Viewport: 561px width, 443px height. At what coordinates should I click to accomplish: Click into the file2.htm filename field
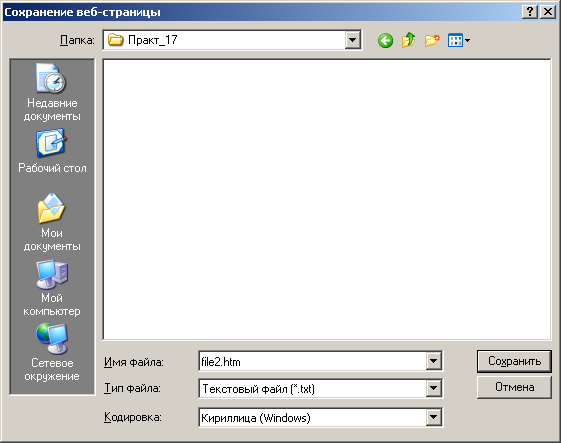[312, 361]
